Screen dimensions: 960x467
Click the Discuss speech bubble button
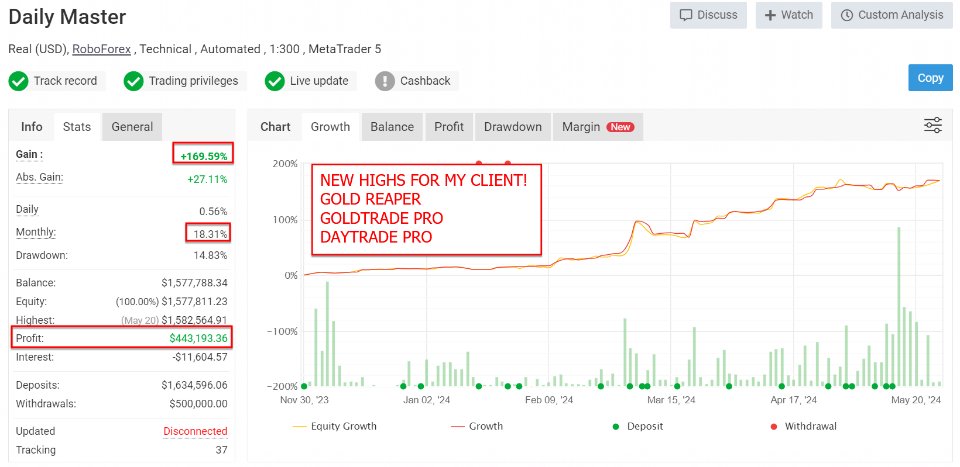click(x=709, y=15)
